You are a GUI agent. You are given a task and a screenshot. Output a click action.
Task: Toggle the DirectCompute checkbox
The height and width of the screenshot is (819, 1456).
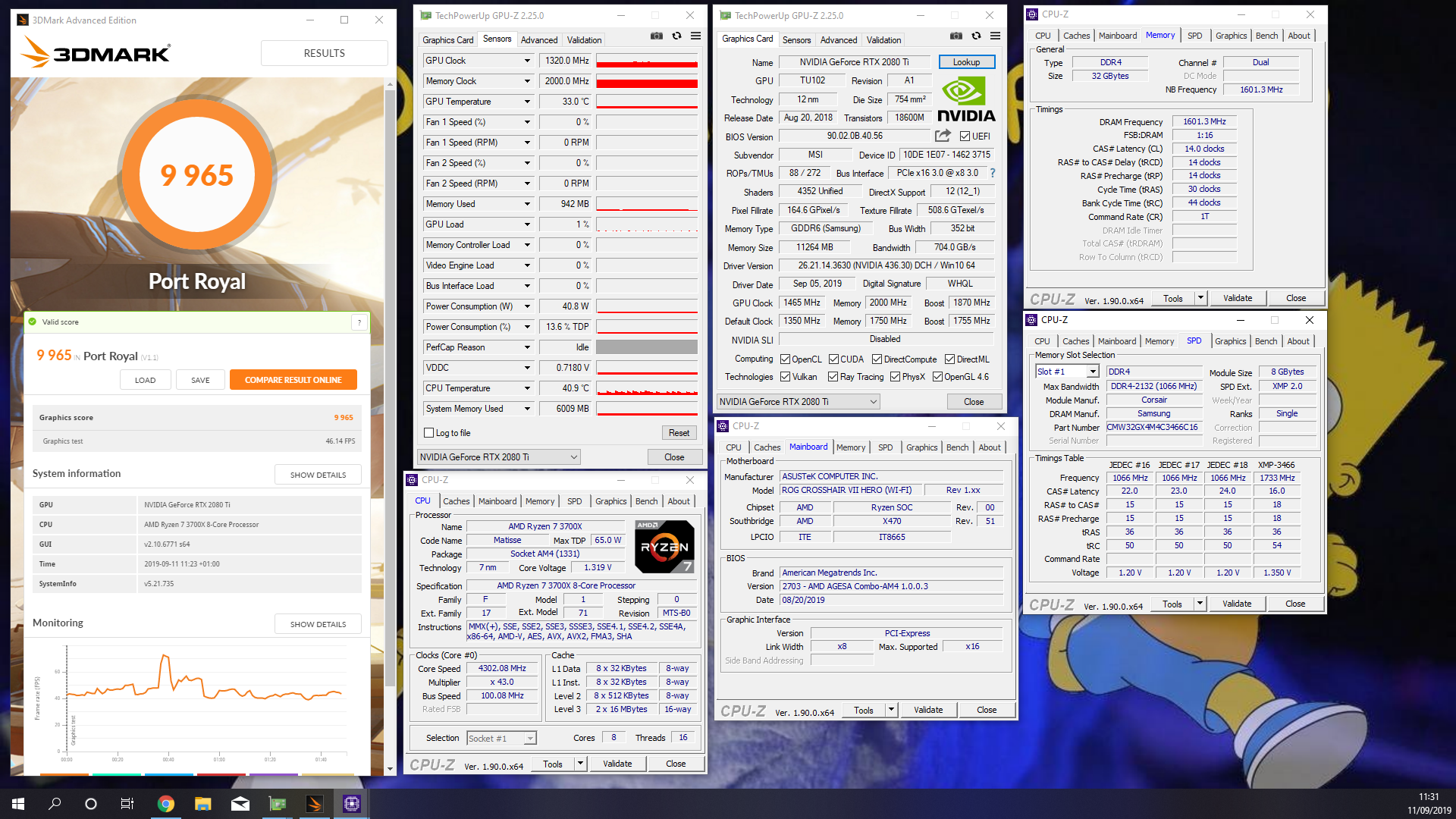(x=877, y=359)
